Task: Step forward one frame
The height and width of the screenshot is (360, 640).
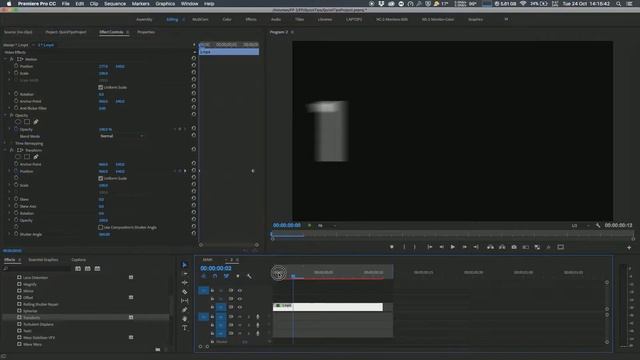Action: click(x=464, y=247)
